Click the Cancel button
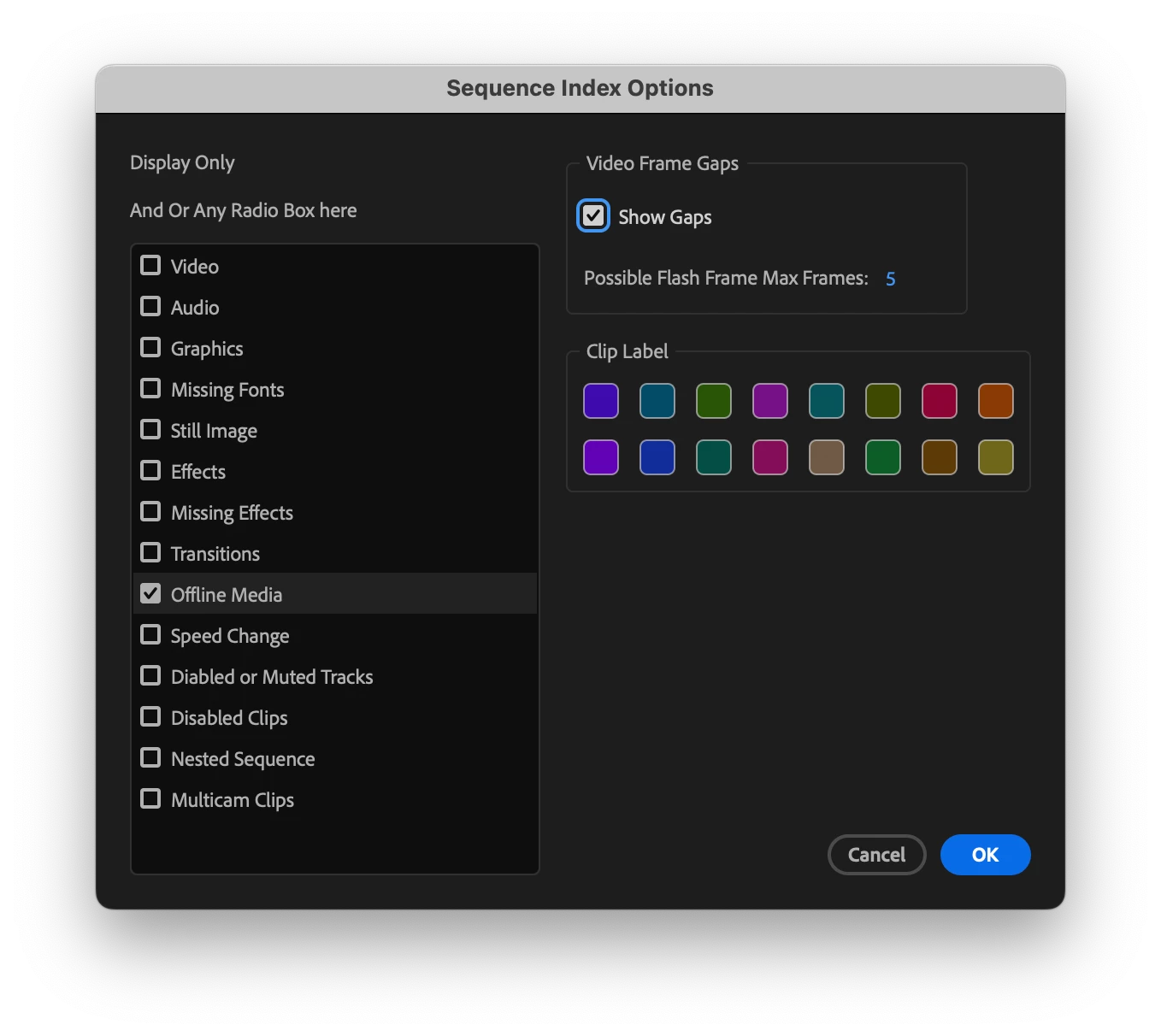Screen dimensions: 1161x1036 (x=877, y=855)
